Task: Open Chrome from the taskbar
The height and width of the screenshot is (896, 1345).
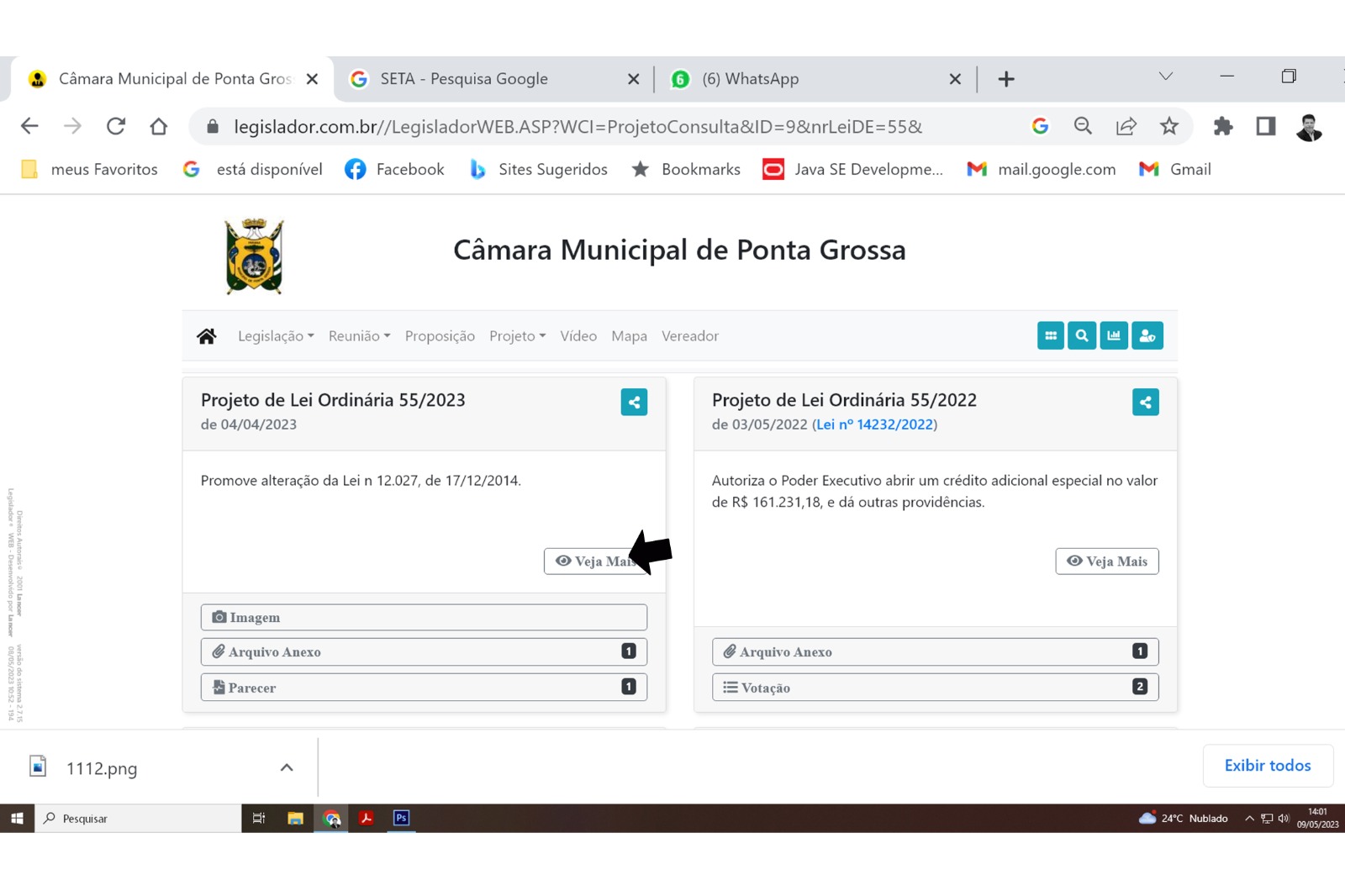Action: (x=330, y=818)
